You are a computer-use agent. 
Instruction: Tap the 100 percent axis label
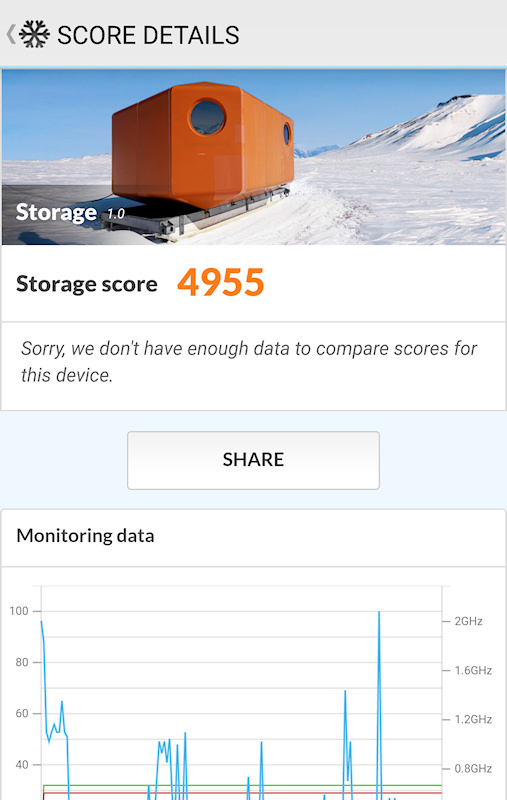click(x=19, y=611)
